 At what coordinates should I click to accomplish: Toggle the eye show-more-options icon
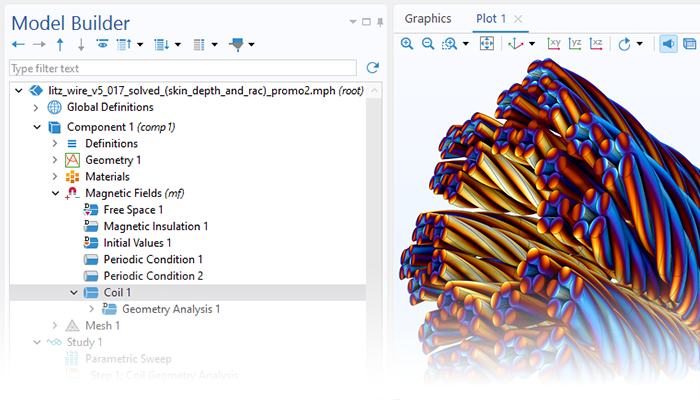102,45
